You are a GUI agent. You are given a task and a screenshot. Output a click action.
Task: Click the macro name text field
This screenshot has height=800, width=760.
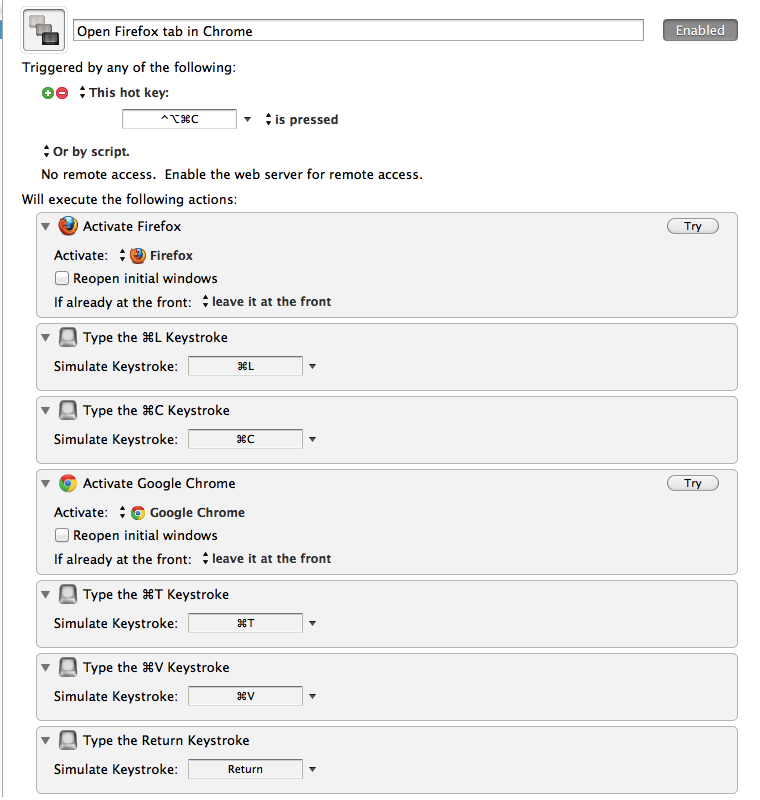358,31
